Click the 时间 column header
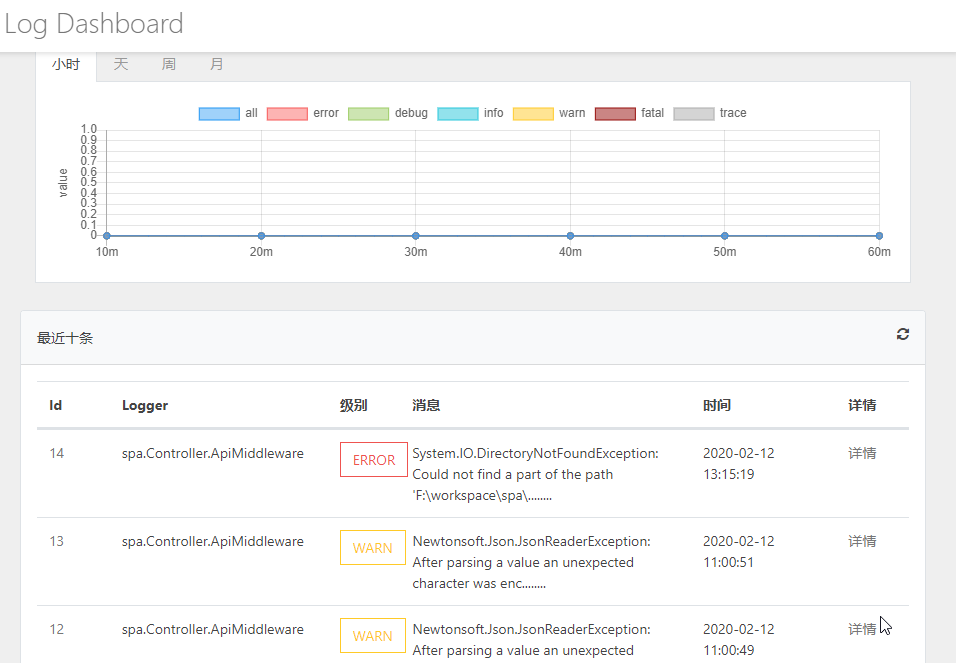The image size is (956, 663). tap(717, 406)
